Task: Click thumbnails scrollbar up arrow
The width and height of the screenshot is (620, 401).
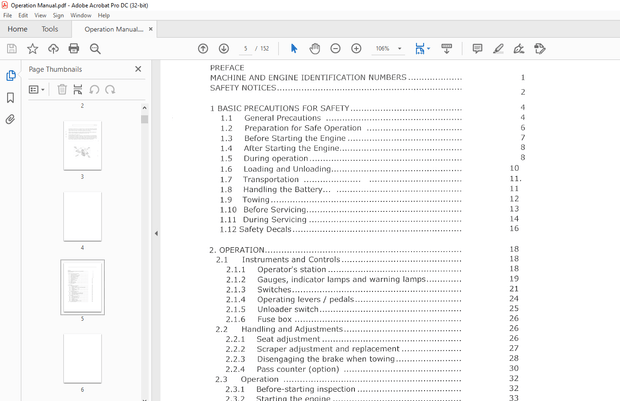Action: (145, 108)
